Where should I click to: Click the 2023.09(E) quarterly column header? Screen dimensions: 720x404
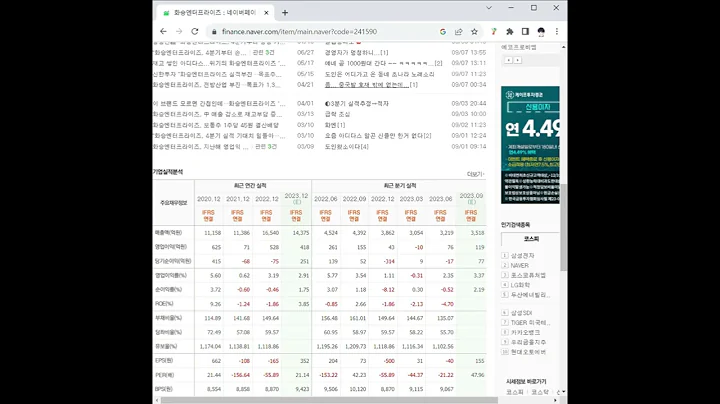click(472, 198)
